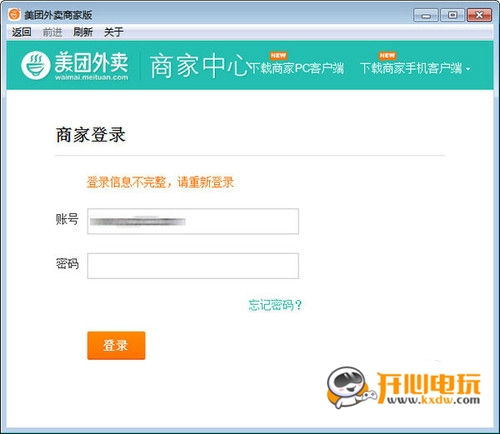Click the 忘记密码? link
Screen dimensions: 500x434
click(275, 305)
